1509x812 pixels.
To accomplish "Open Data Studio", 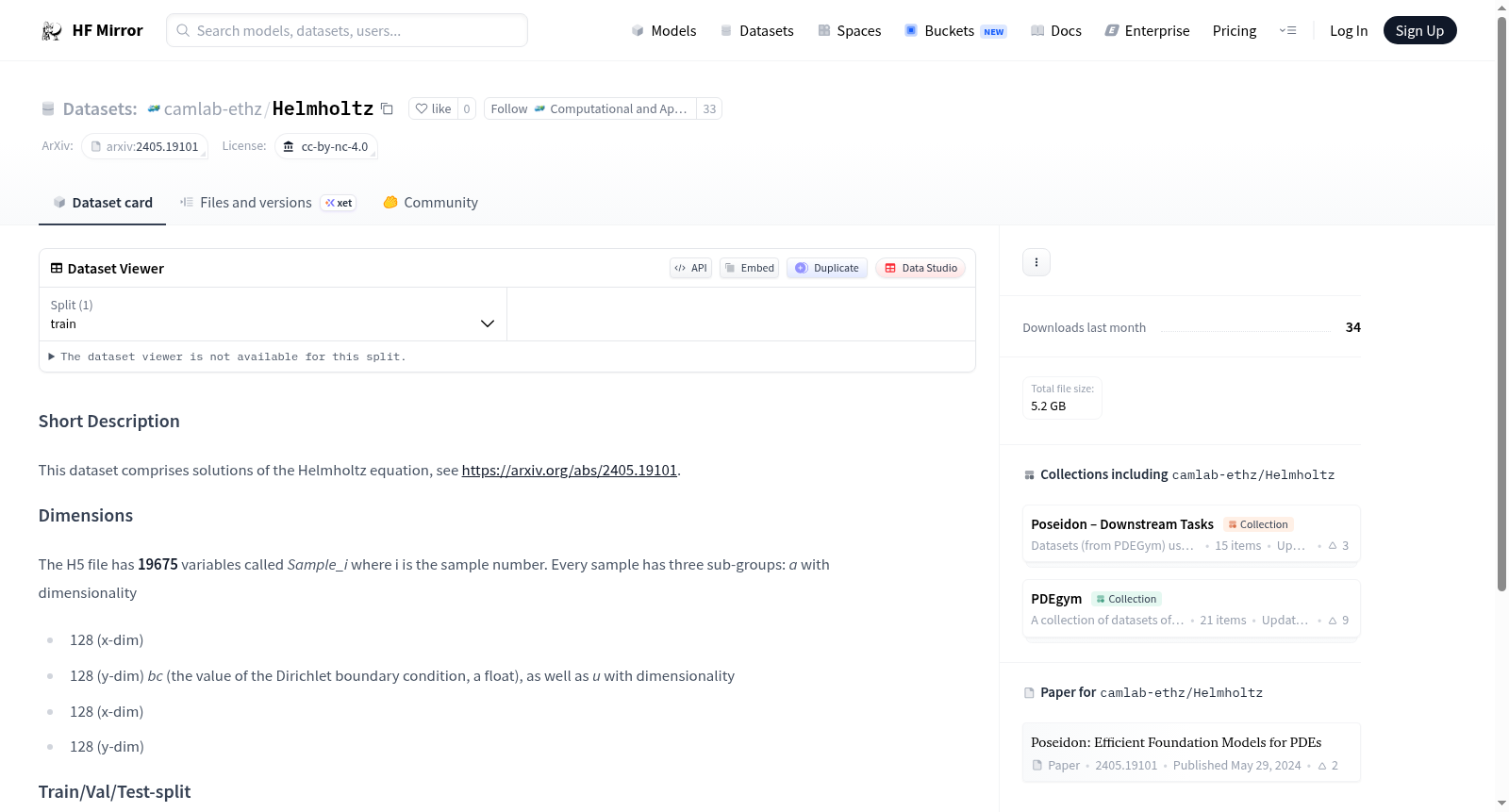I will [x=920, y=268].
